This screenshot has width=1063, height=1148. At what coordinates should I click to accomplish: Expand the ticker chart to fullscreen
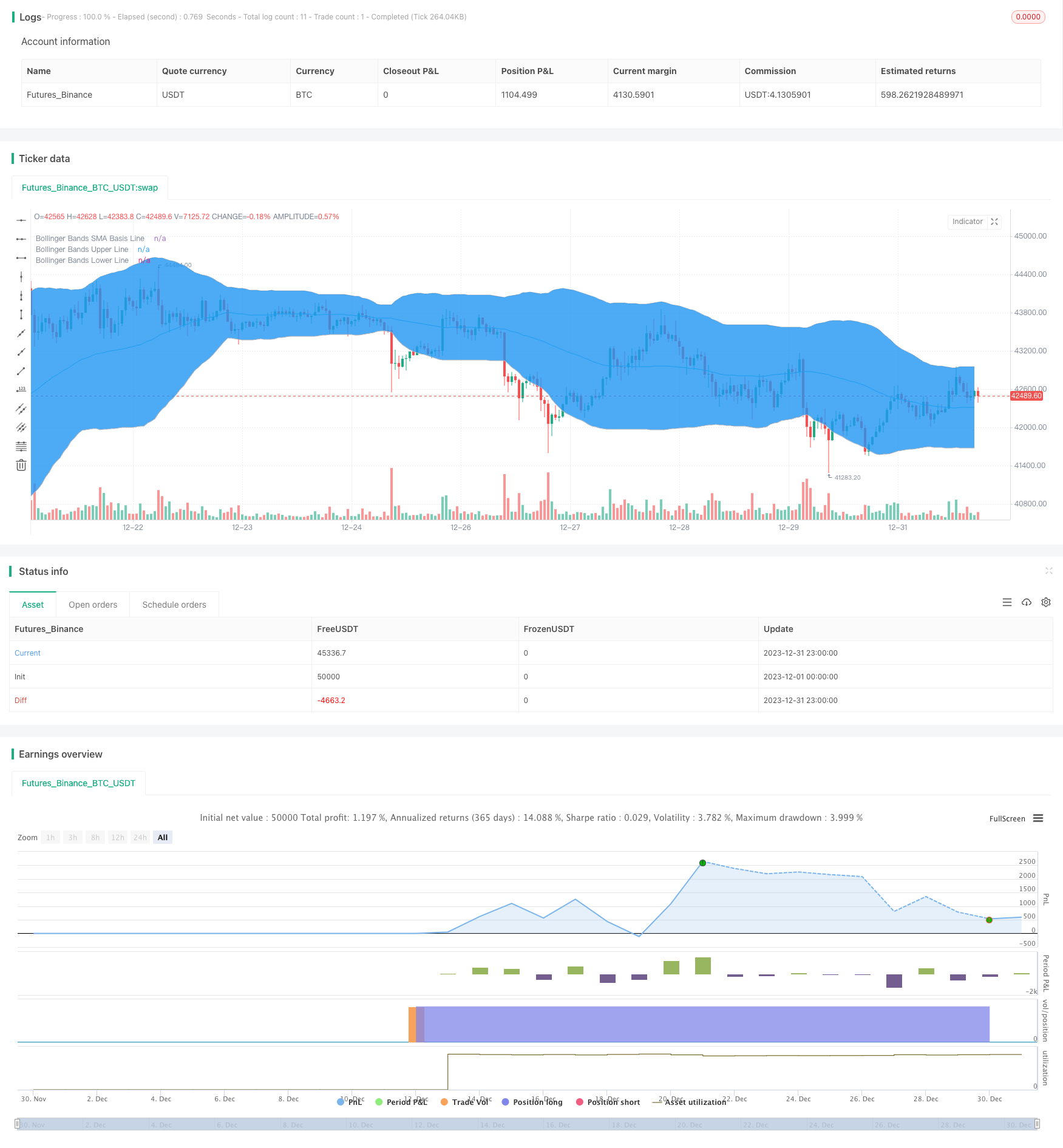(x=994, y=222)
